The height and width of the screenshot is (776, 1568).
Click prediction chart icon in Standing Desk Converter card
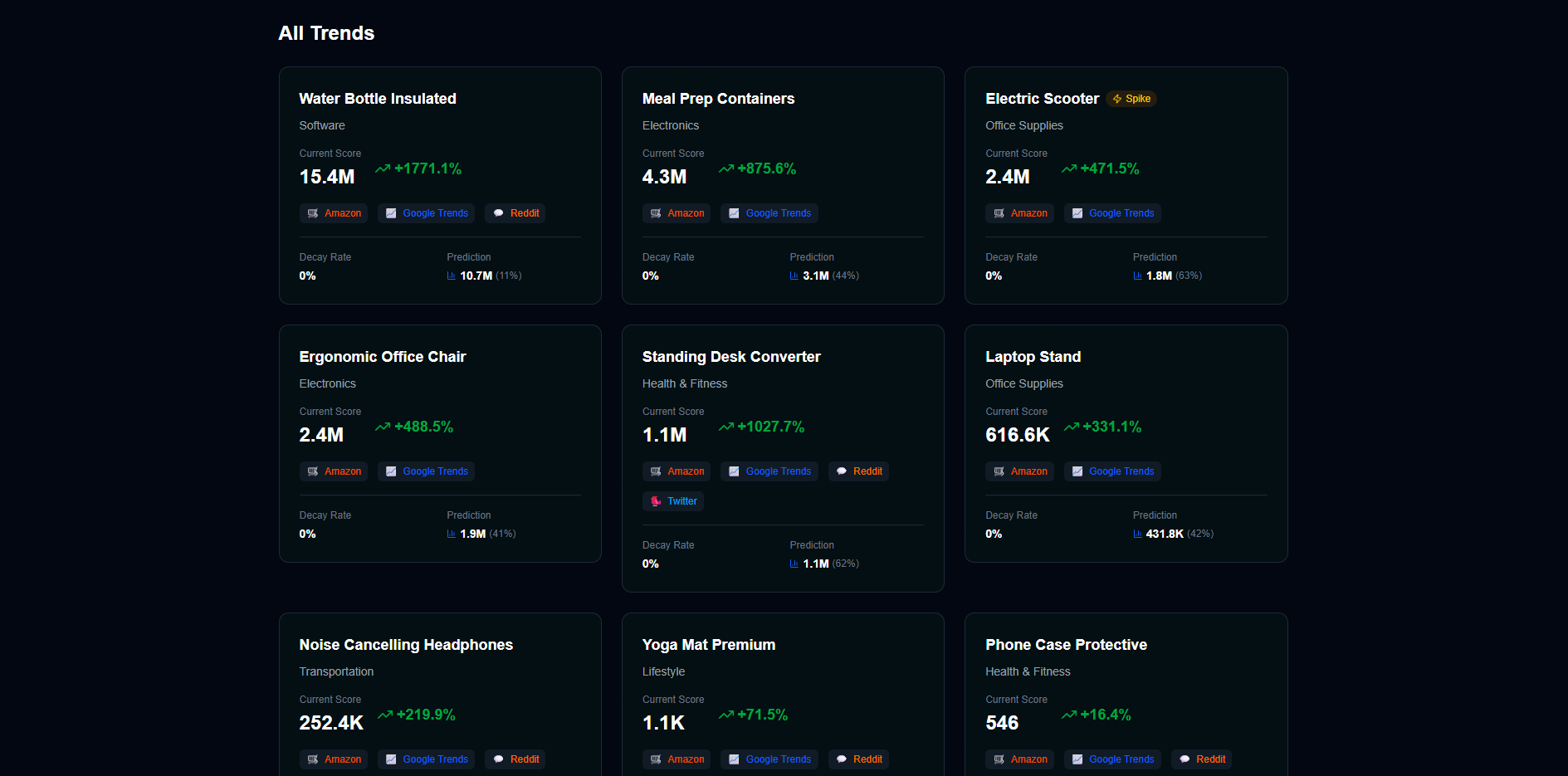click(x=794, y=564)
